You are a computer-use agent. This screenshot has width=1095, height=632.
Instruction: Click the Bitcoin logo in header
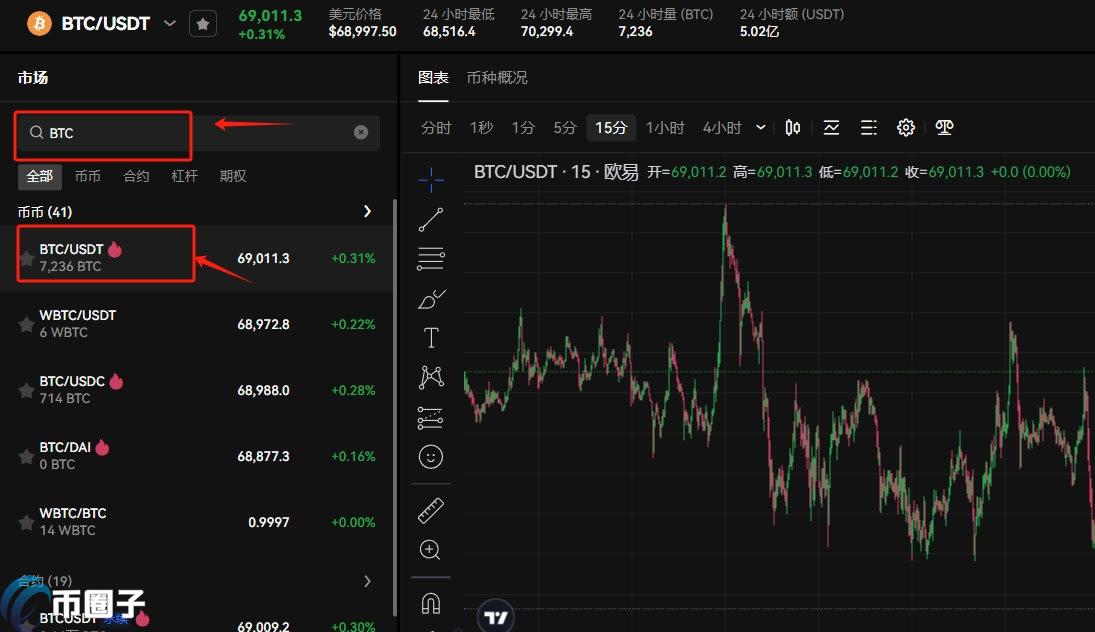click(x=39, y=24)
